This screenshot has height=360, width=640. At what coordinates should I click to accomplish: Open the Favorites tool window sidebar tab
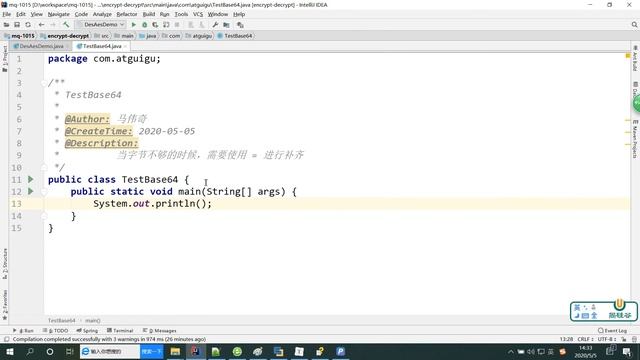(5, 304)
